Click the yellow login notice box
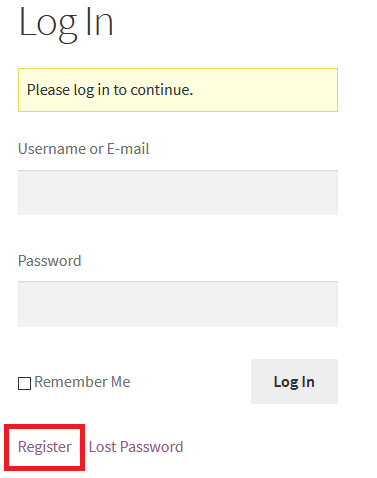The height and width of the screenshot is (478, 377). [x=178, y=90]
